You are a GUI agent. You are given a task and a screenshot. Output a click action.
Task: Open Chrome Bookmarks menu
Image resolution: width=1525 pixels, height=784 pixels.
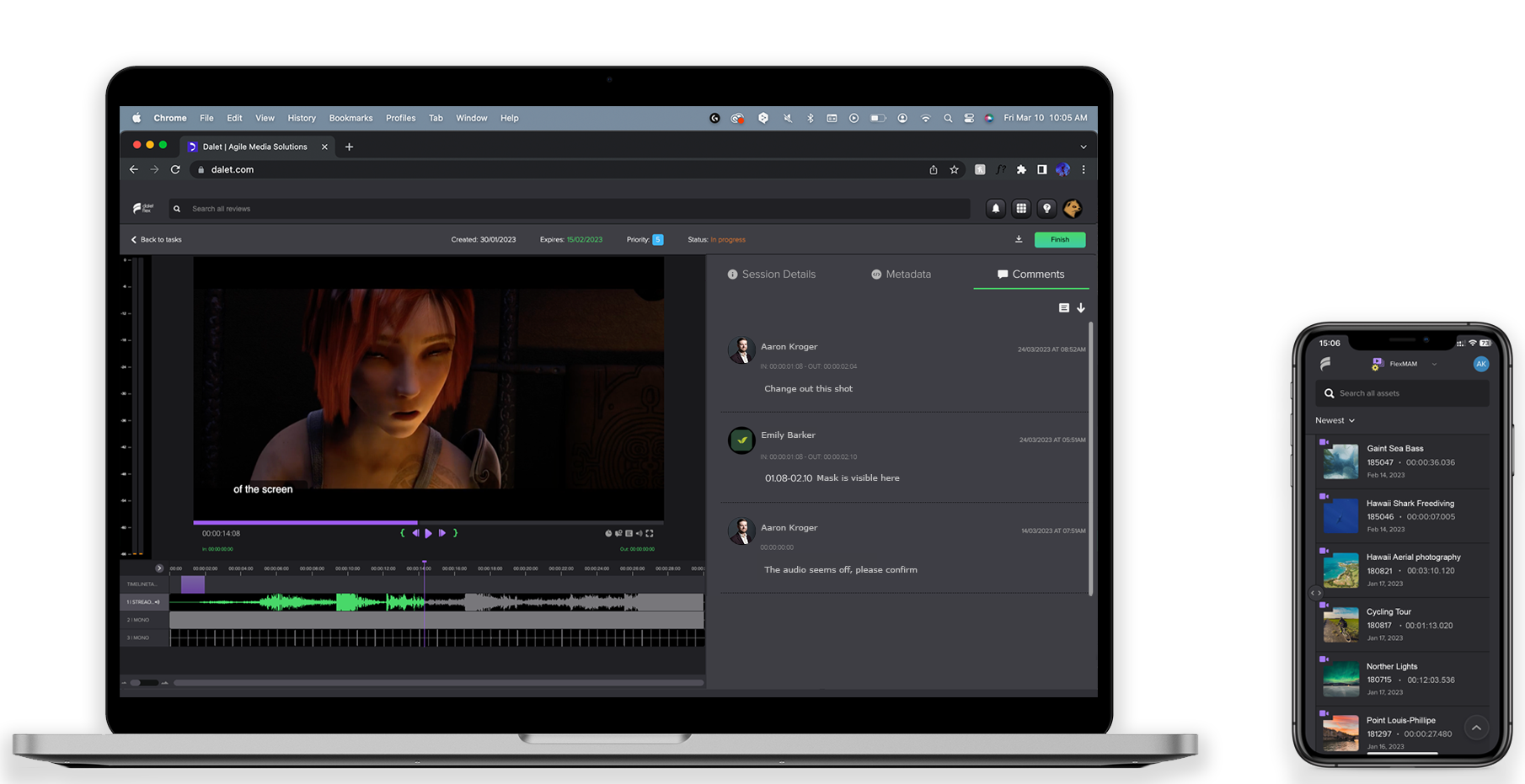350,118
